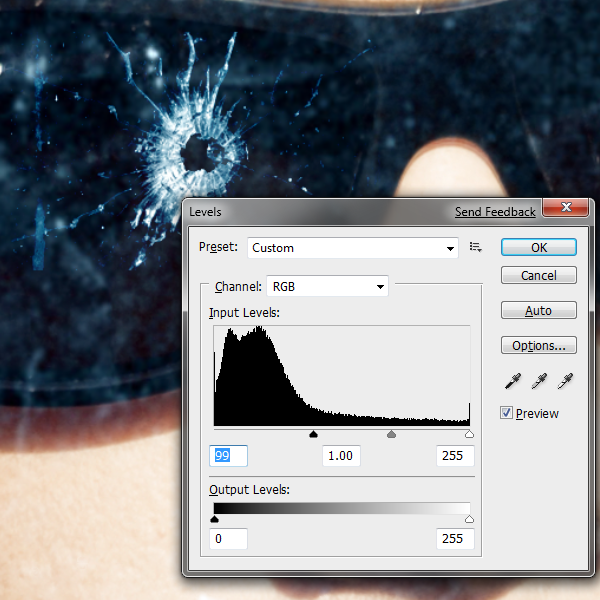The width and height of the screenshot is (600, 600).
Task: Click the input midtone gray slider handle
Action: 391,435
